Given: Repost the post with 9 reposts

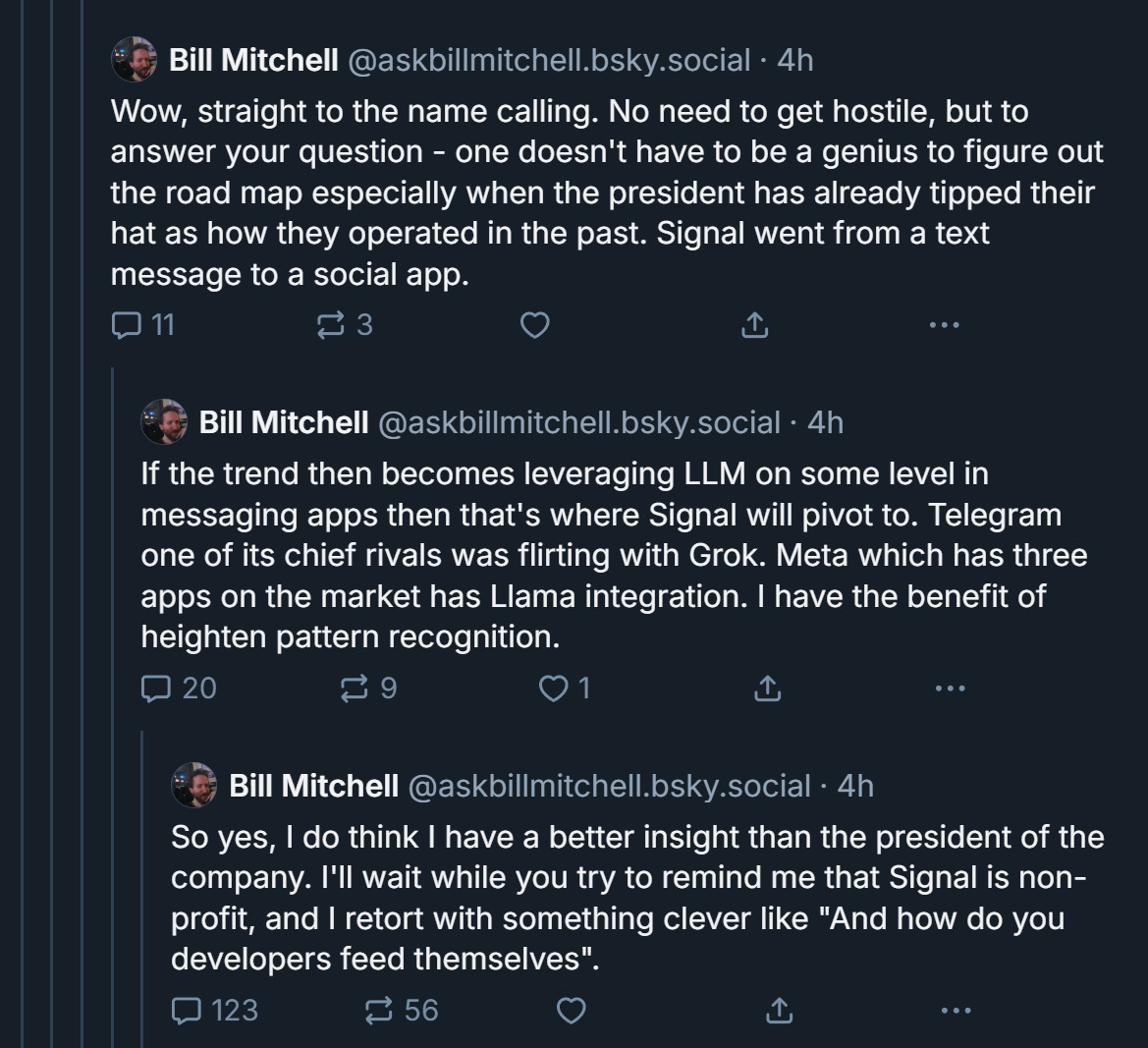Looking at the screenshot, I should (355, 689).
